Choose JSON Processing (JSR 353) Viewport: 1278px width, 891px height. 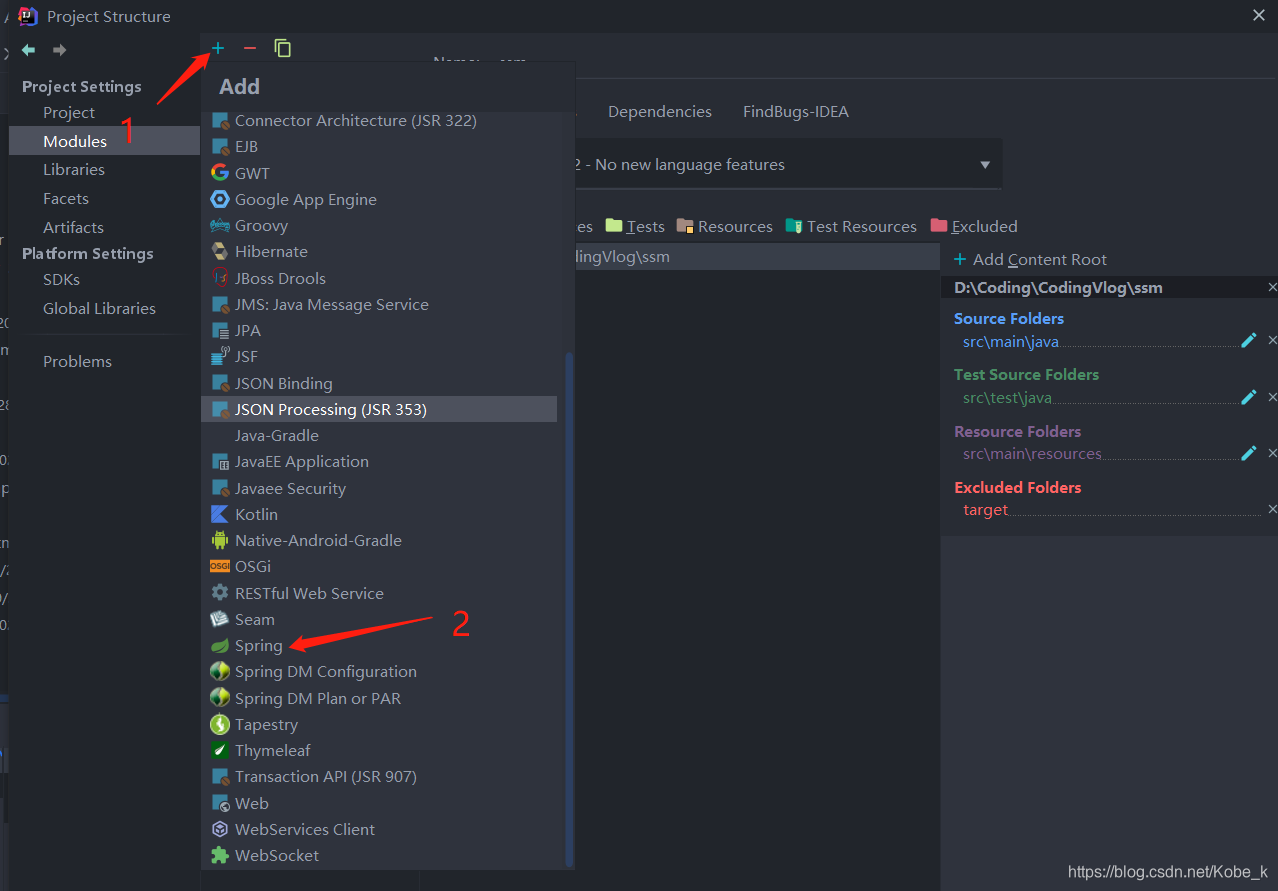[x=379, y=409]
